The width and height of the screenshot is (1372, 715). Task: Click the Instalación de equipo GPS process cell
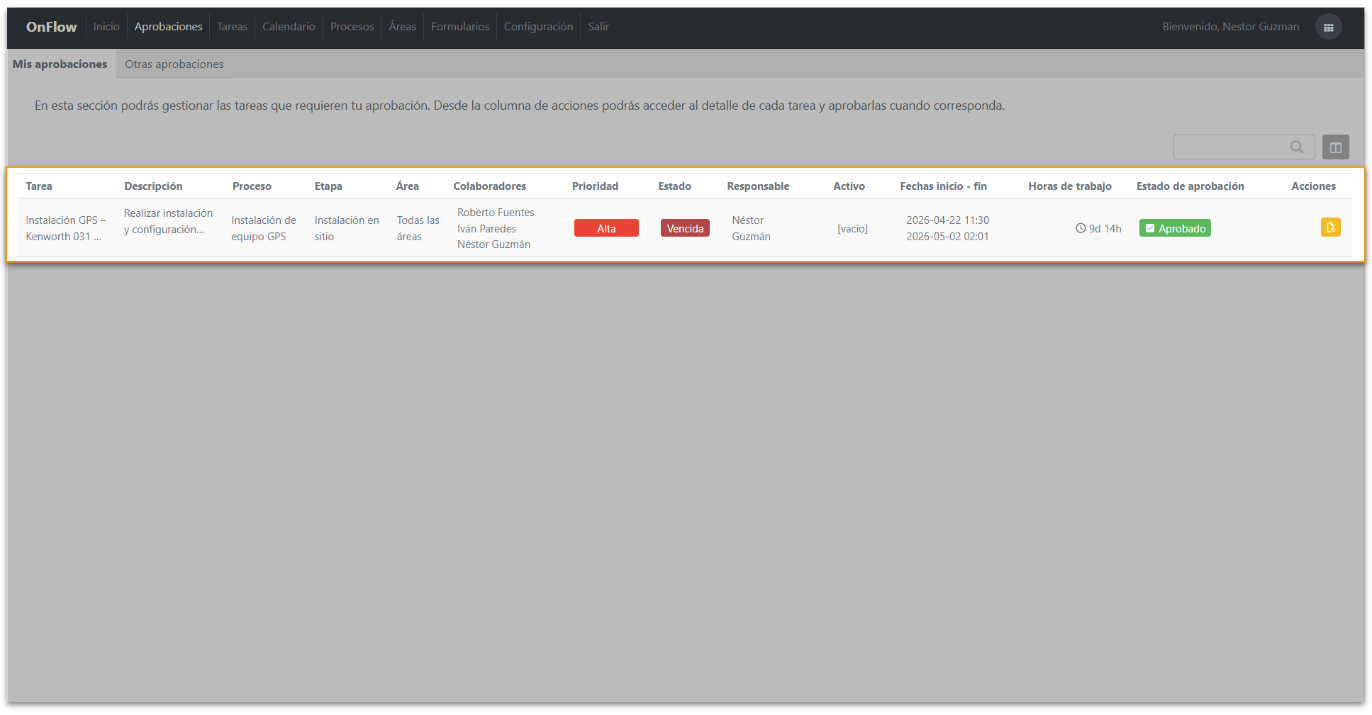[264, 228]
